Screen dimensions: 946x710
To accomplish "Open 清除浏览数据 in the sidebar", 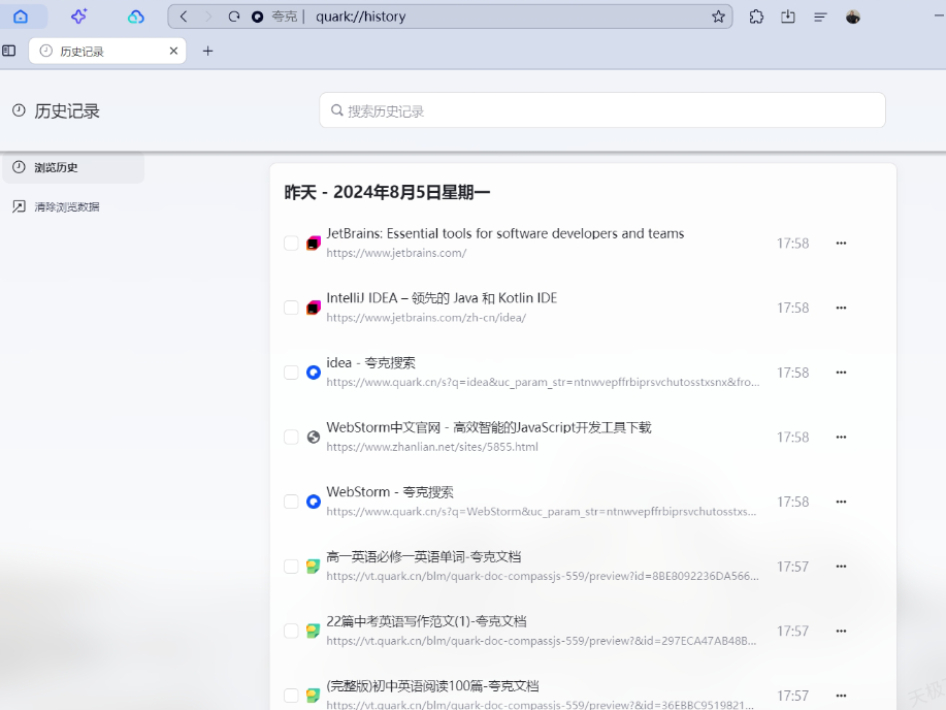I will 56,207.
